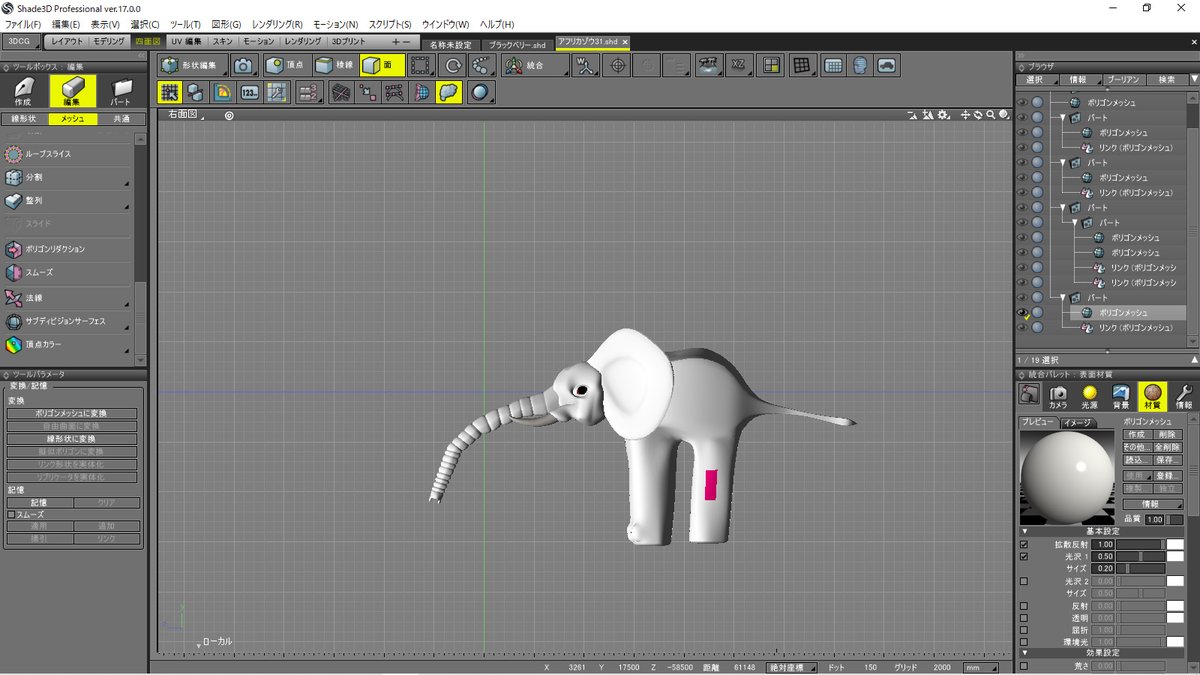Click the ポリゴンメッシュに変換 button
The width and height of the screenshot is (1200, 675).
pos(71,413)
